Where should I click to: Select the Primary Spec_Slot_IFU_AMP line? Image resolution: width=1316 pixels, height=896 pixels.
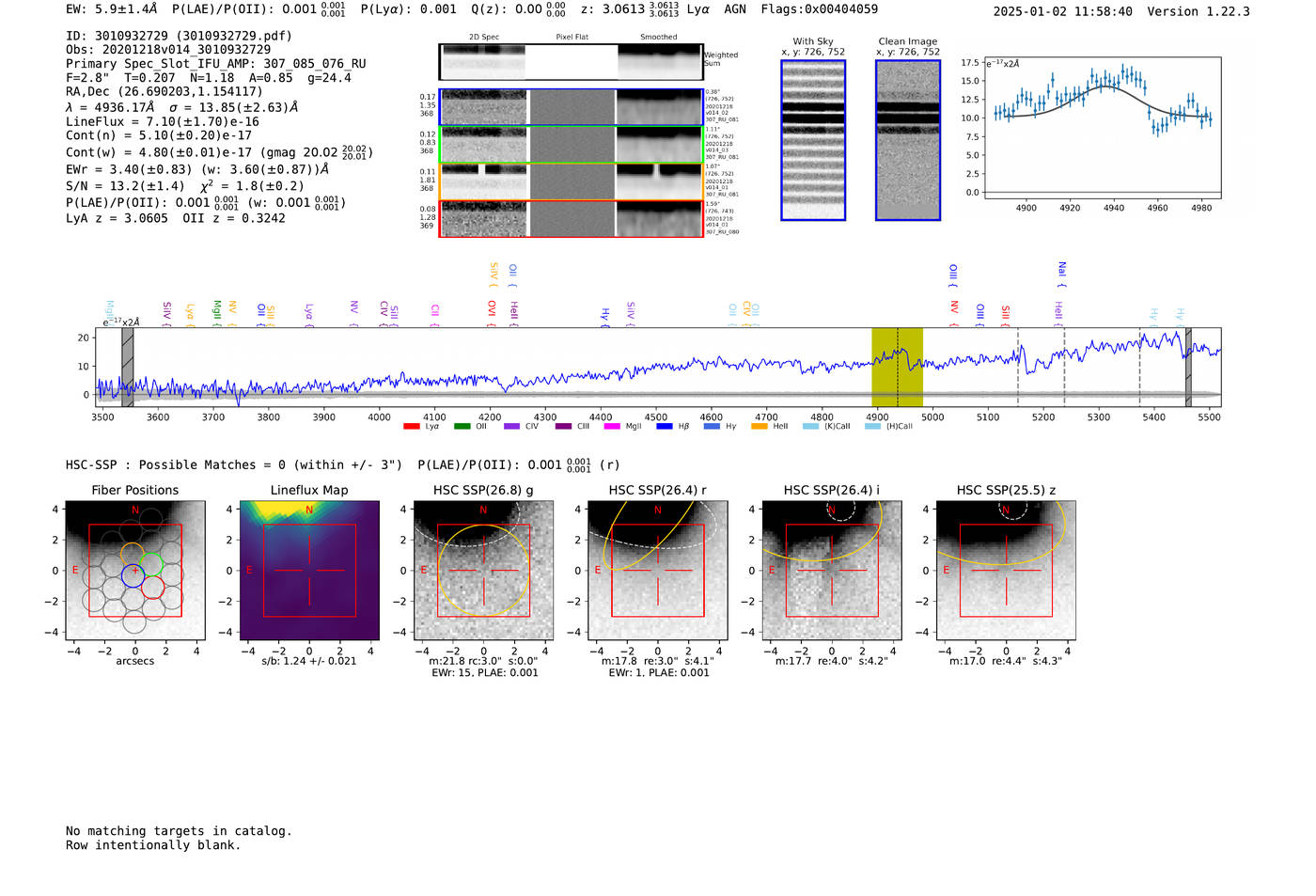(x=216, y=63)
